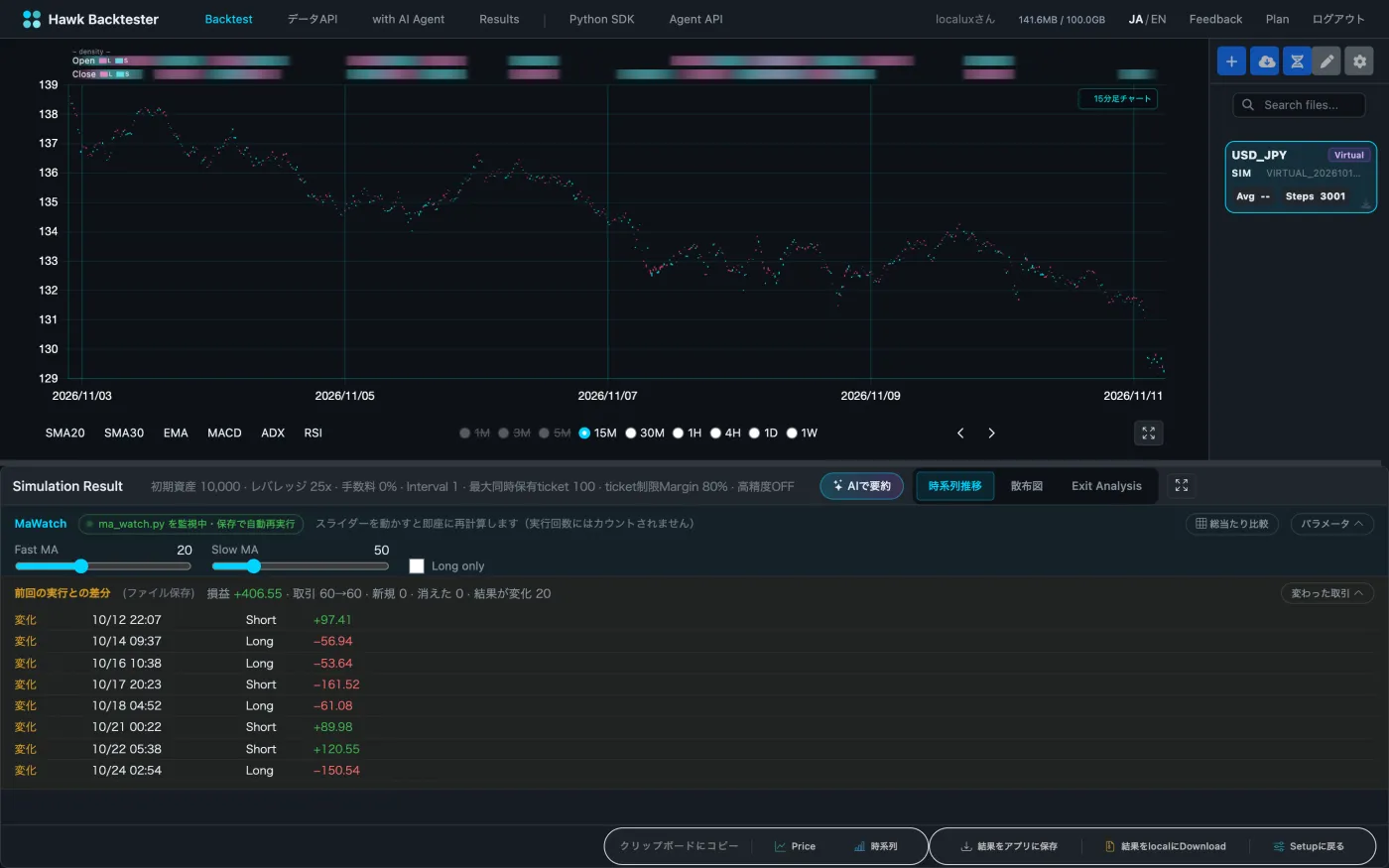Select the 1D timeframe radio
The height and width of the screenshot is (868, 1389).
pos(754,433)
